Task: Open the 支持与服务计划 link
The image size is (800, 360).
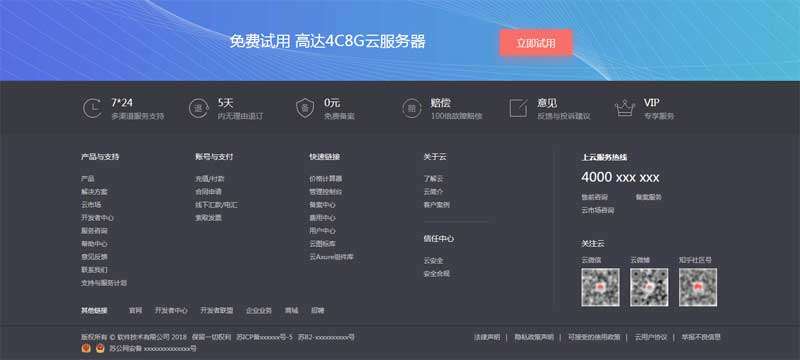Action: click(104, 283)
